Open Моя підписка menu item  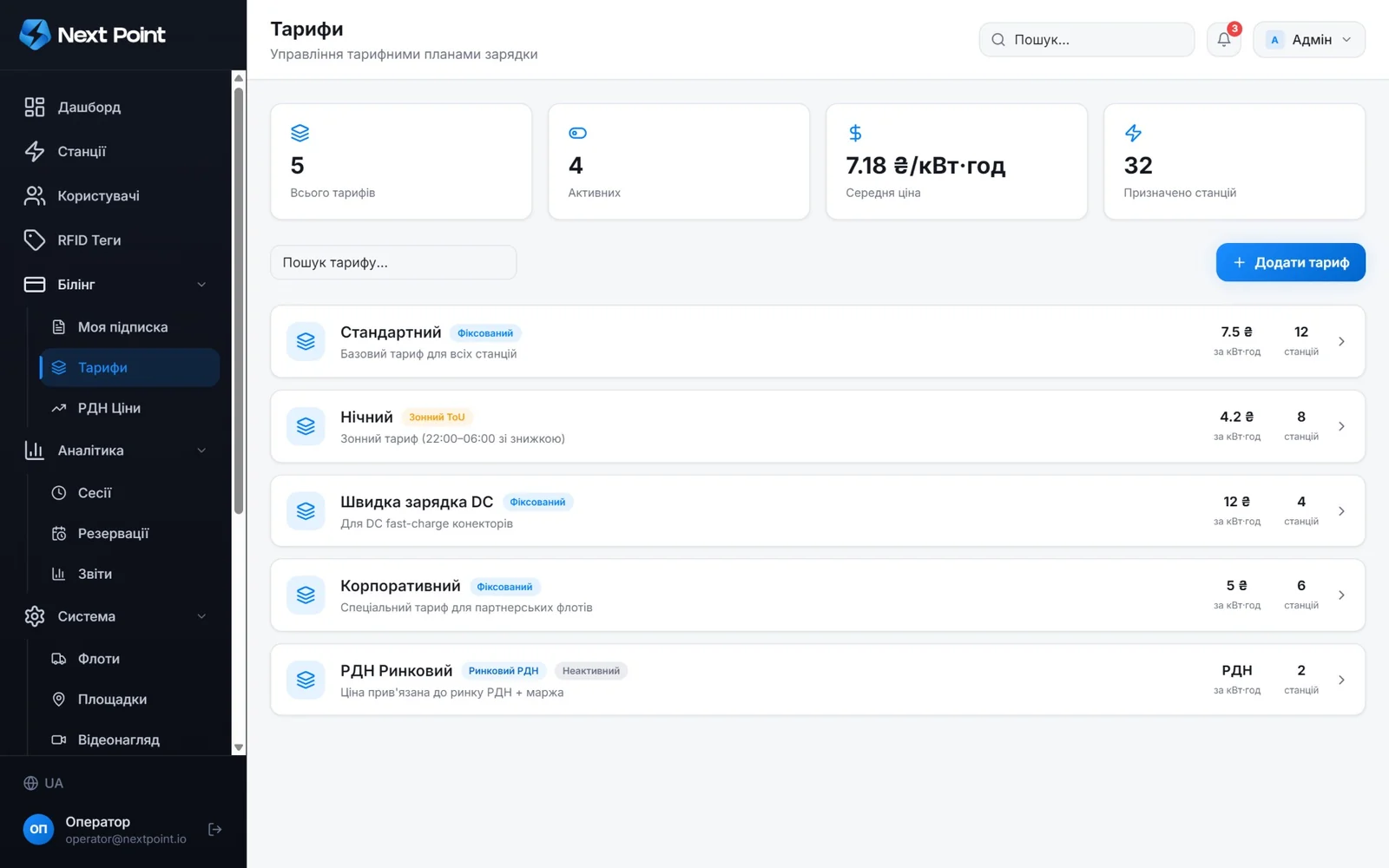pos(129,326)
